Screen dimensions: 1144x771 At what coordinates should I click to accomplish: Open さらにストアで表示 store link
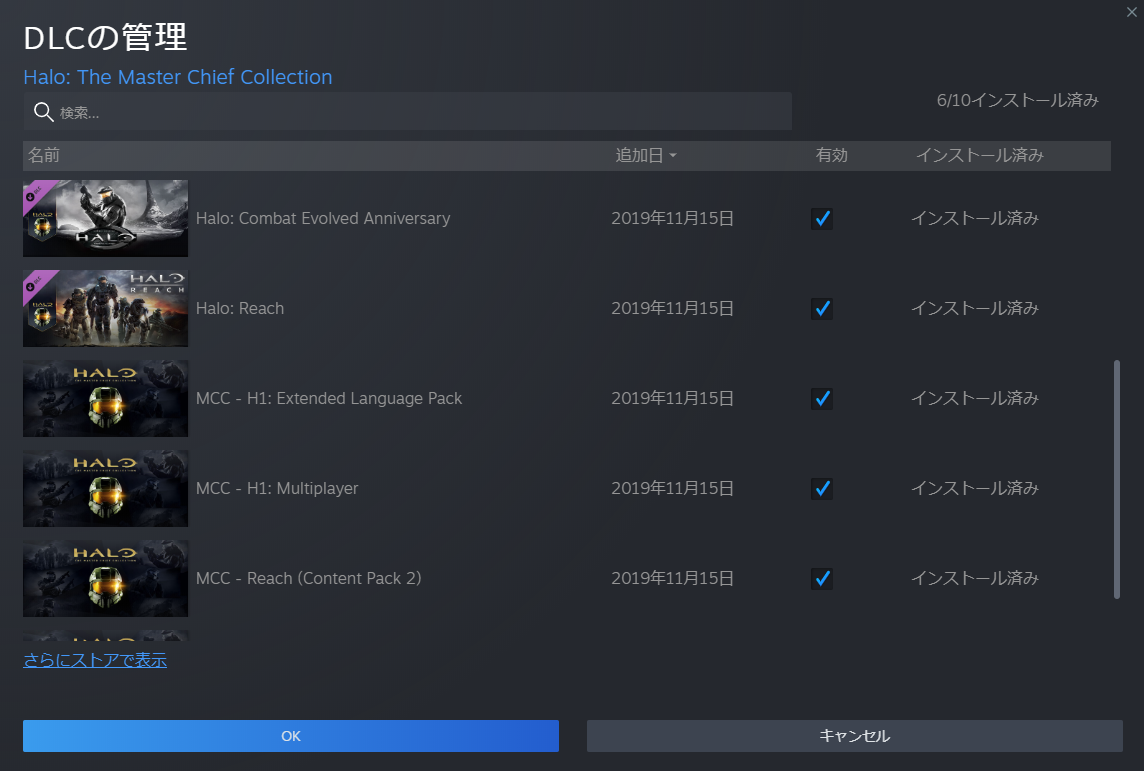[95, 660]
